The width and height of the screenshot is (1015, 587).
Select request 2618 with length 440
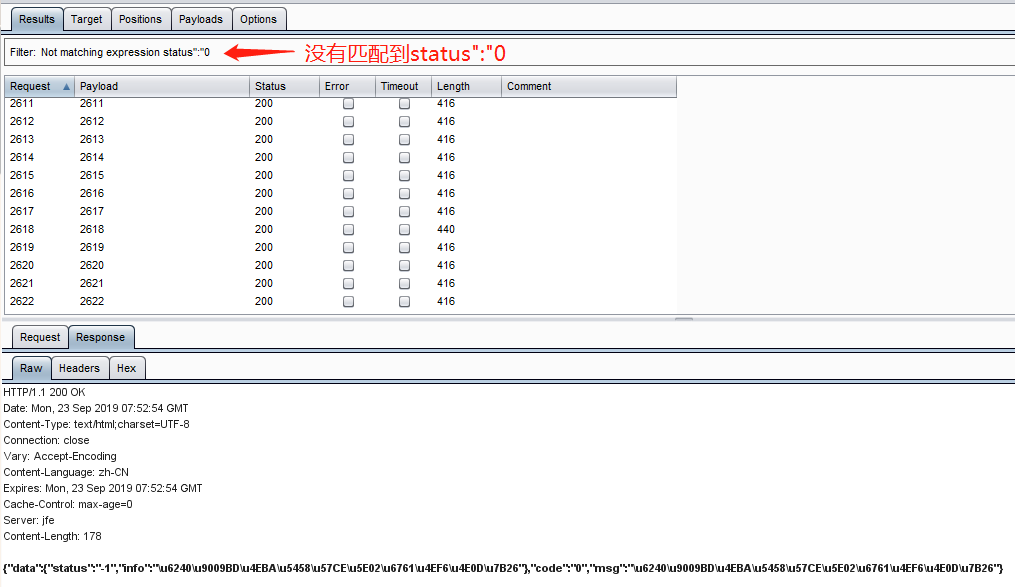pyautogui.click(x=340, y=229)
